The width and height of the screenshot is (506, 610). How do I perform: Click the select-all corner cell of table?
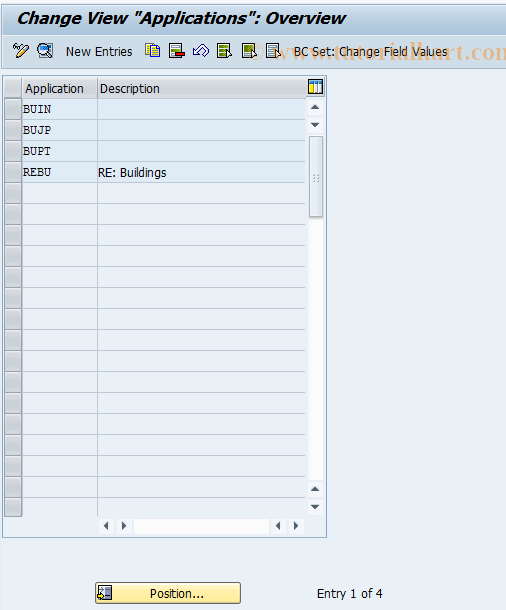[13, 88]
